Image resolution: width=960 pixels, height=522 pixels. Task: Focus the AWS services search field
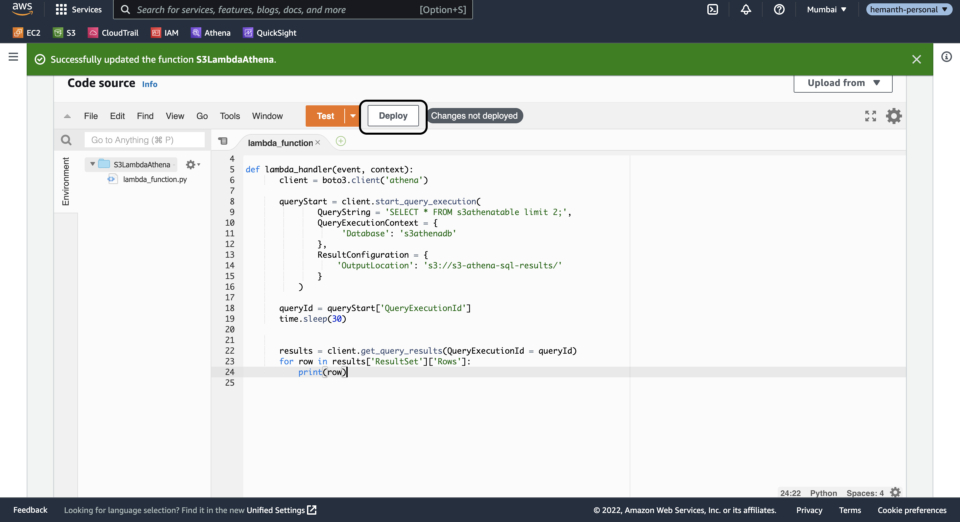tap(293, 9)
